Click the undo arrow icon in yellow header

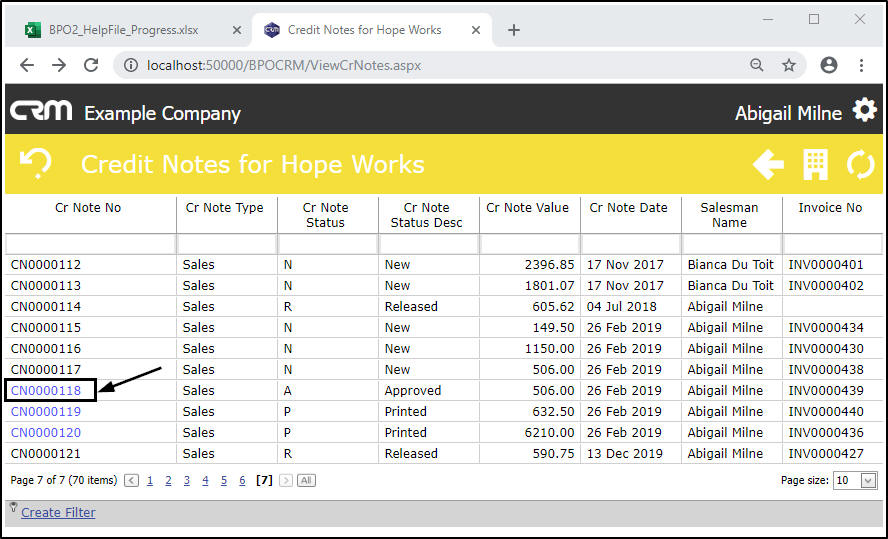[x=37, y=164]
